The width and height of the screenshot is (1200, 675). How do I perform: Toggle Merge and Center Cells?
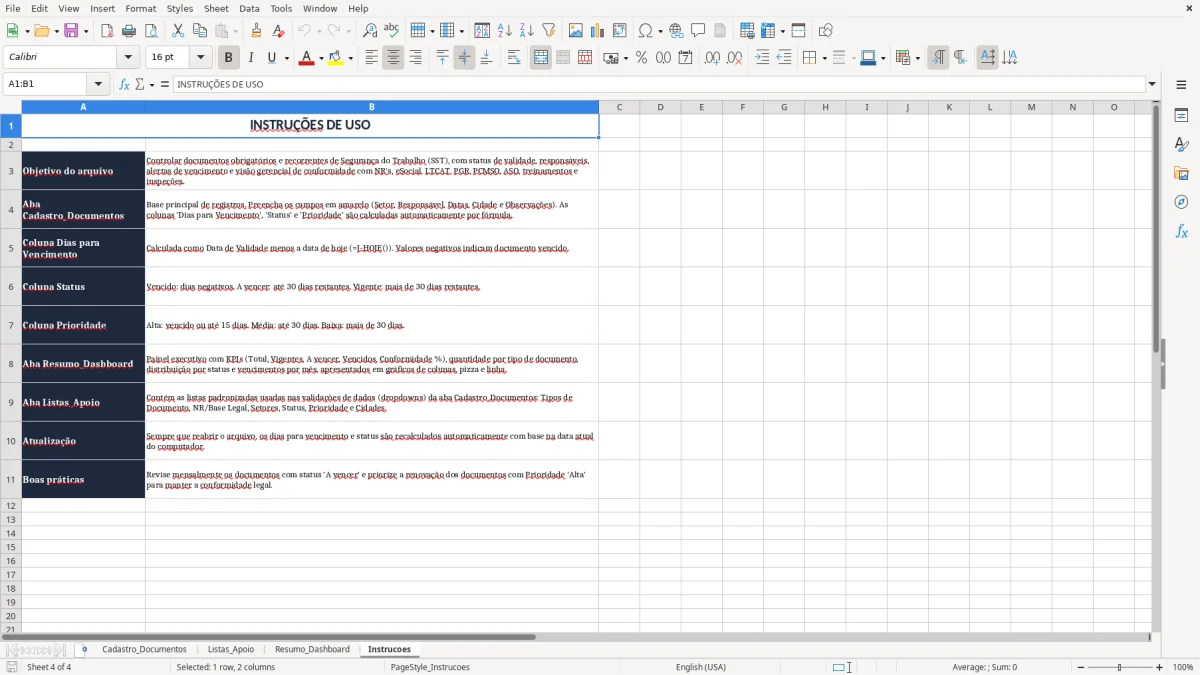[x=541, y=58]
